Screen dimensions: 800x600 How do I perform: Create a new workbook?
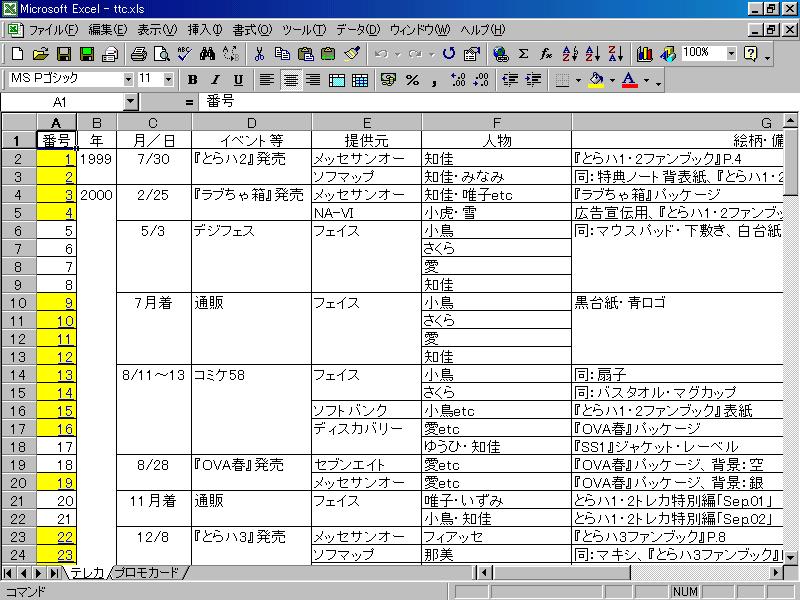pyautogui.click(x=17, y=54)
